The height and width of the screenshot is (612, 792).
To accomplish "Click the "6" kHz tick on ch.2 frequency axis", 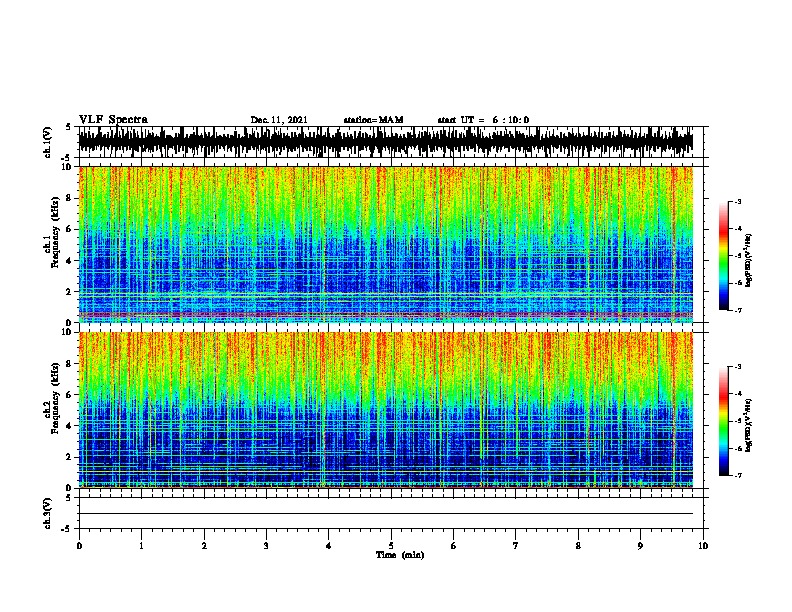I will point(69,394).
